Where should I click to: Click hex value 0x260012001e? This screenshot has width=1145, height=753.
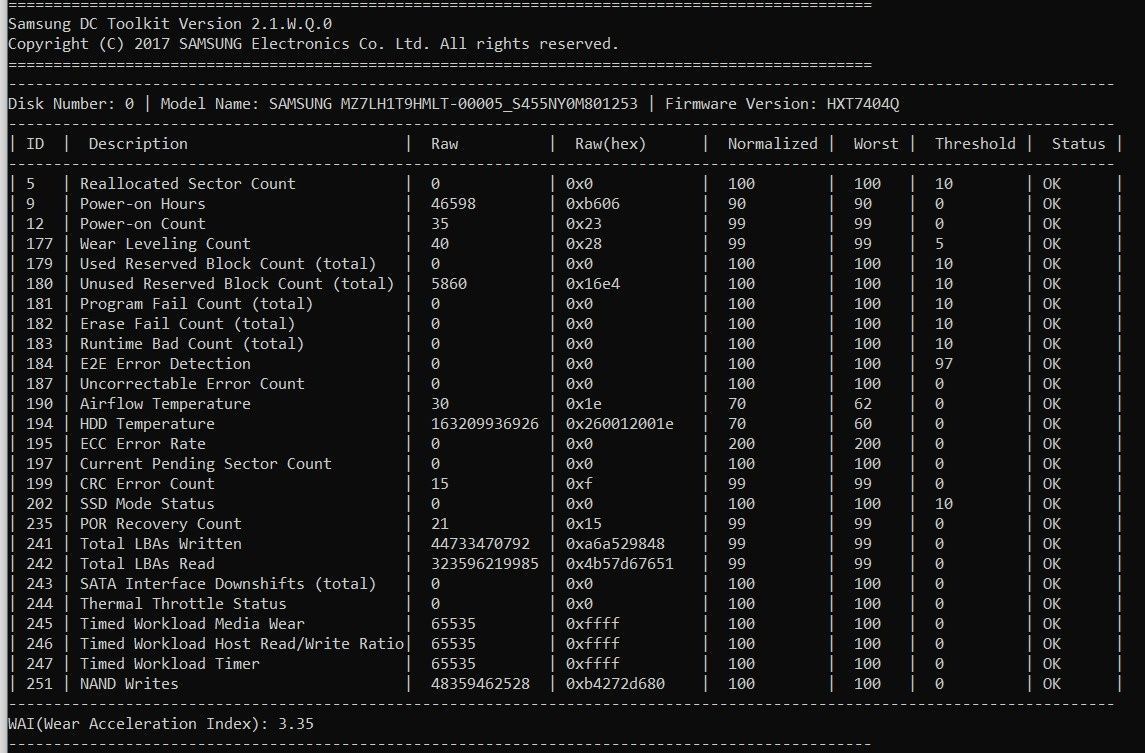point(619,424)
